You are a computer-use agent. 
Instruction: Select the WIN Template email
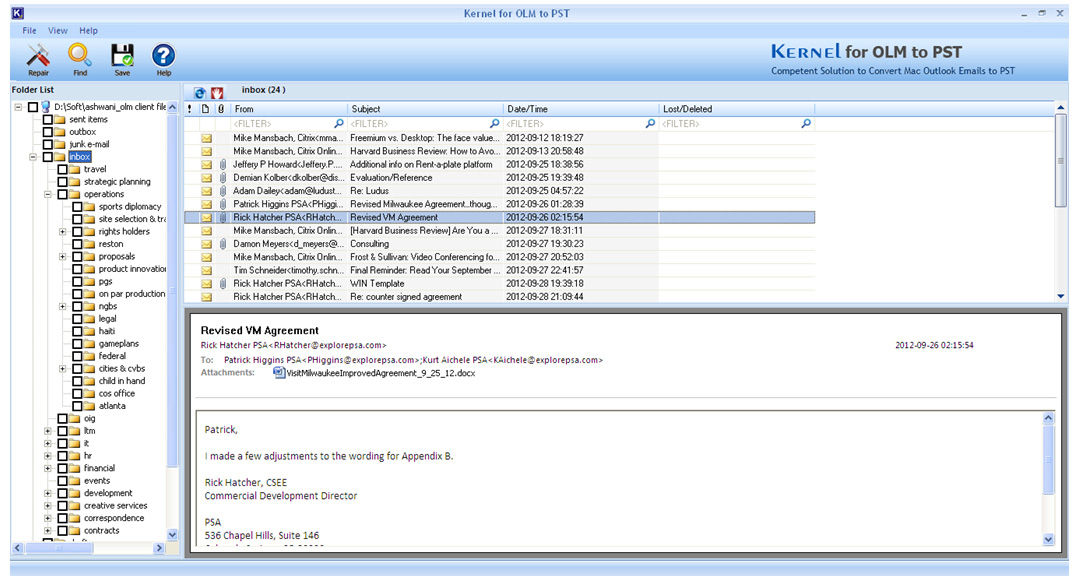tap(500, 284)
